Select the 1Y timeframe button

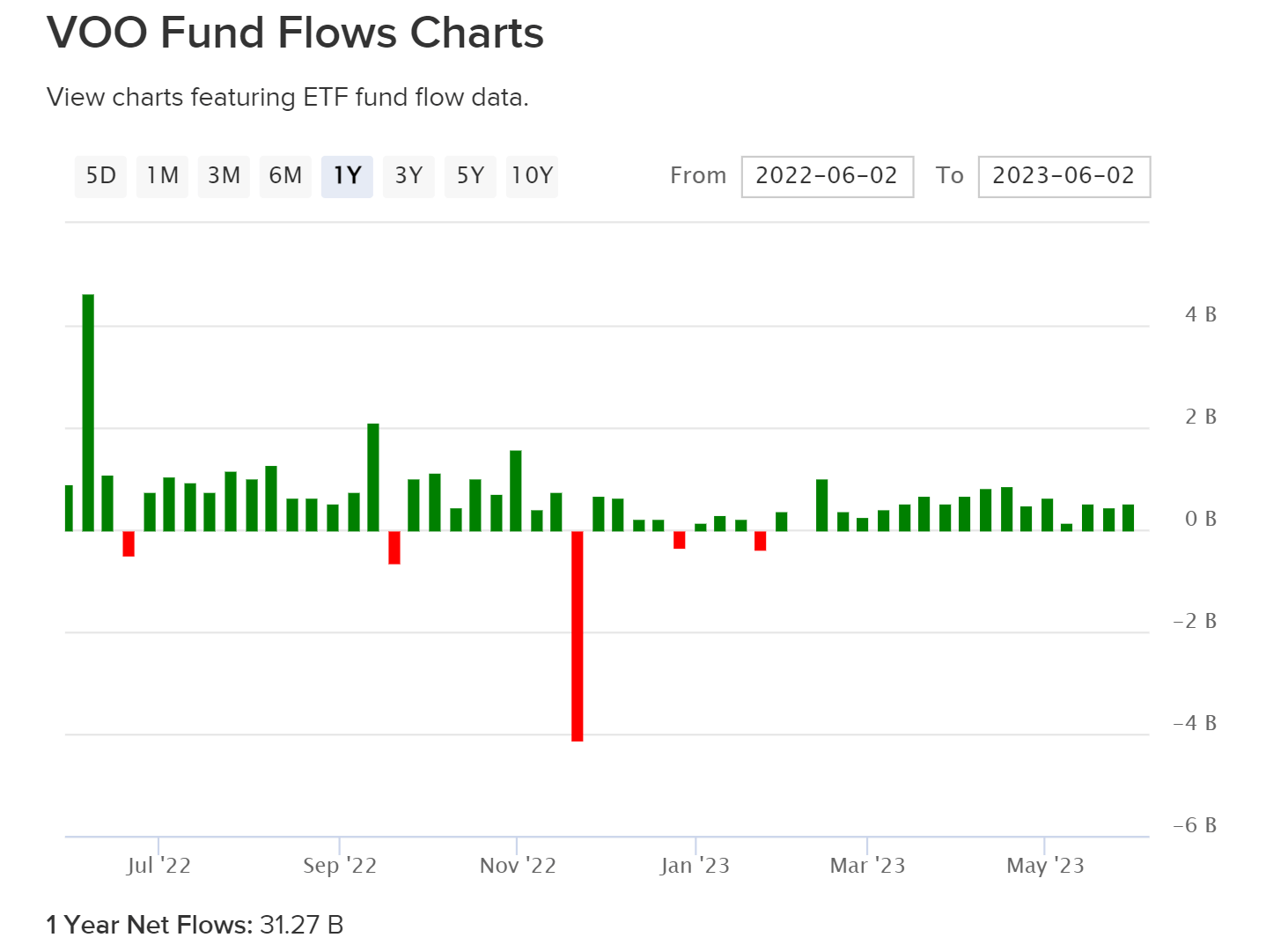coord(346,176)
